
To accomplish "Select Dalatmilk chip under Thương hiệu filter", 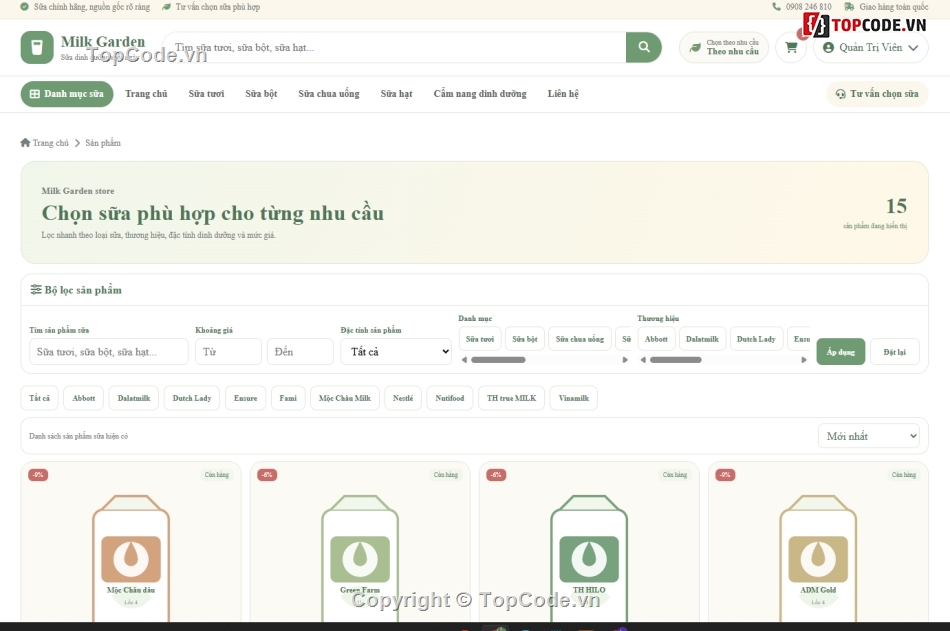I will (702, 339).
